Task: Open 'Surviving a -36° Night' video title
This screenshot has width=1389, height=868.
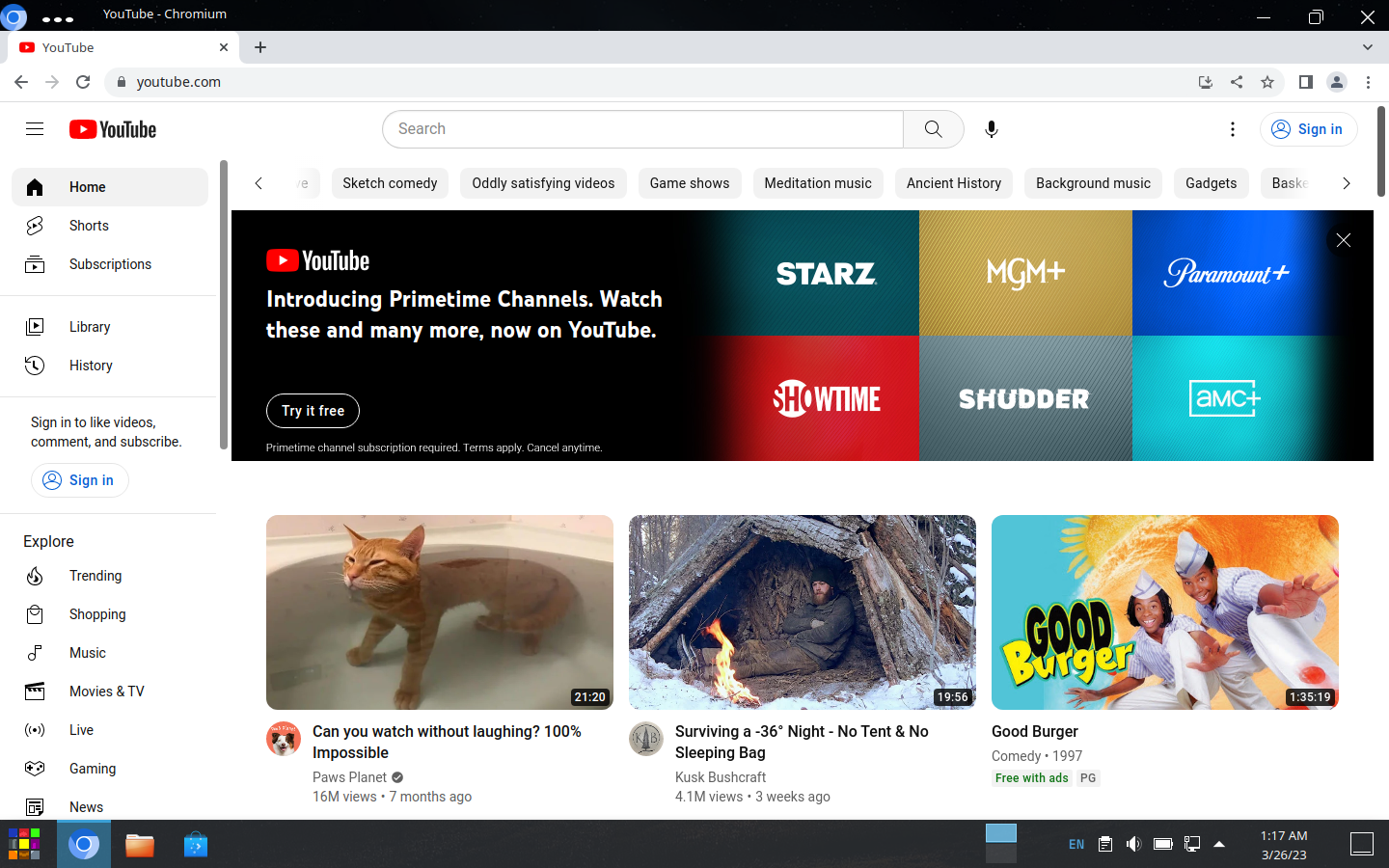Action: [x=802, y=742]
